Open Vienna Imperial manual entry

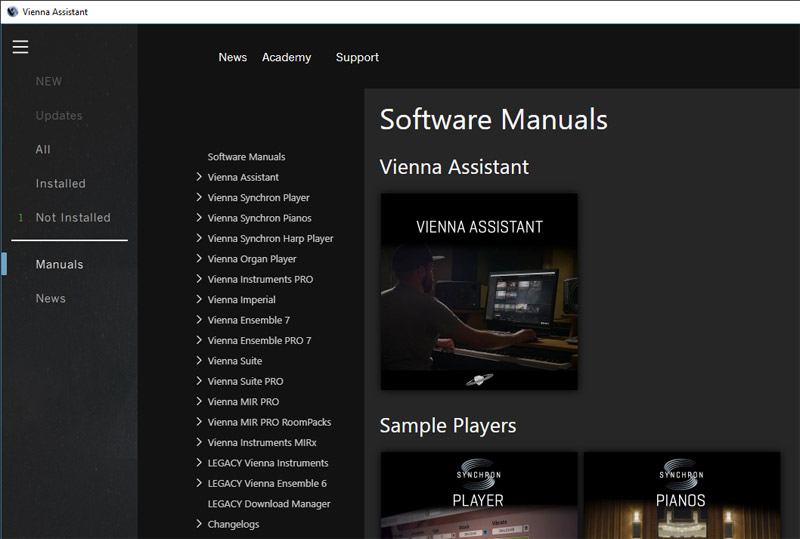(241, 300)
